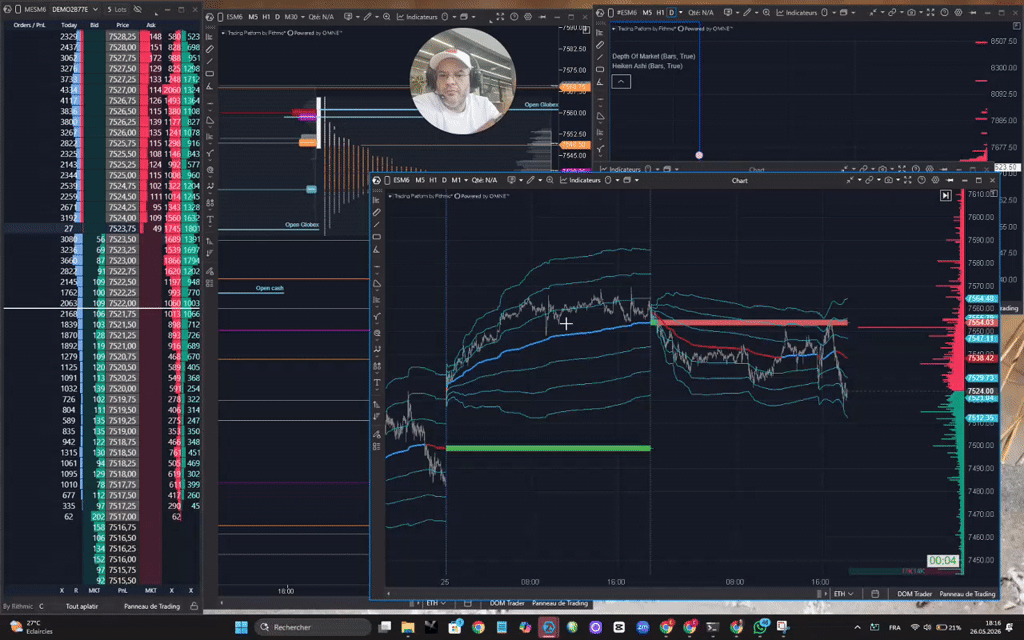Jump to latest bar icon in front chart
The width and height of the screenshot is (1024, 640).
pos(945,195)
